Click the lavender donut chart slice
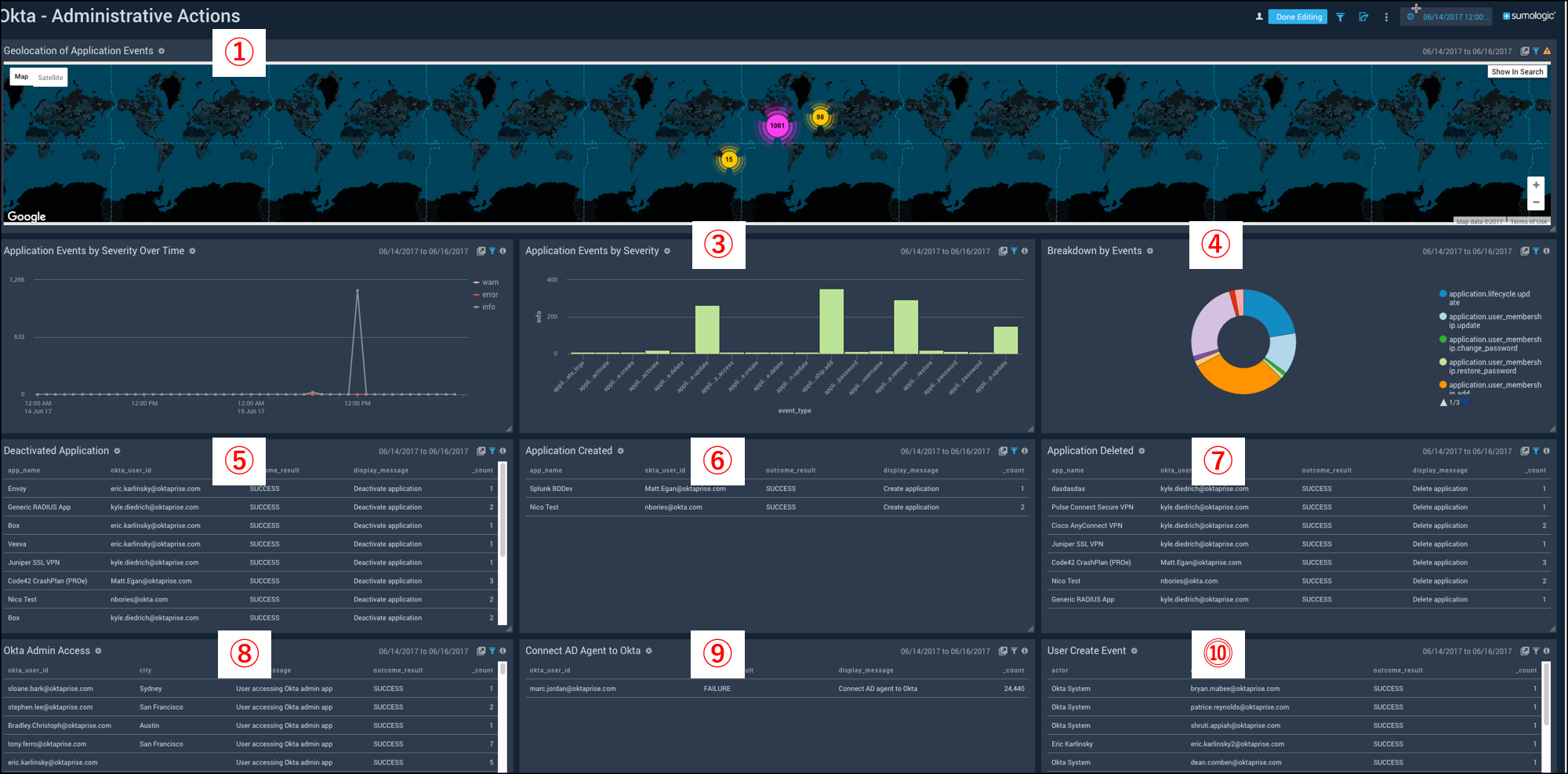This screenshot has width=1568, height=774. (1207, 325)
